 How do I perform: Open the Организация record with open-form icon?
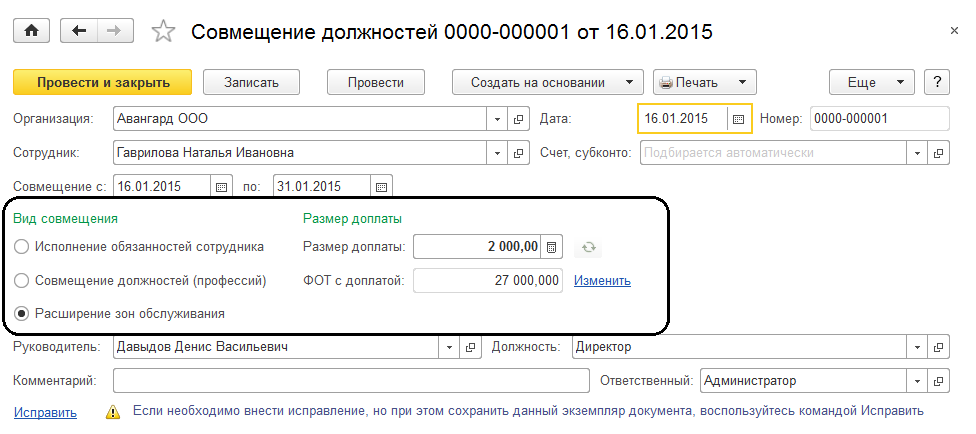point(519,119)
